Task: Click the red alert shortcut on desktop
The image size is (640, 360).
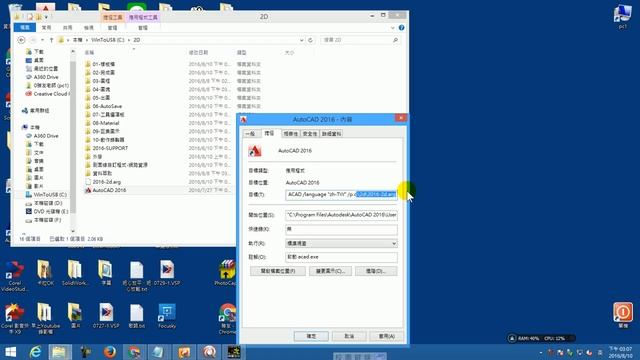Action: (x=623, y=315)
